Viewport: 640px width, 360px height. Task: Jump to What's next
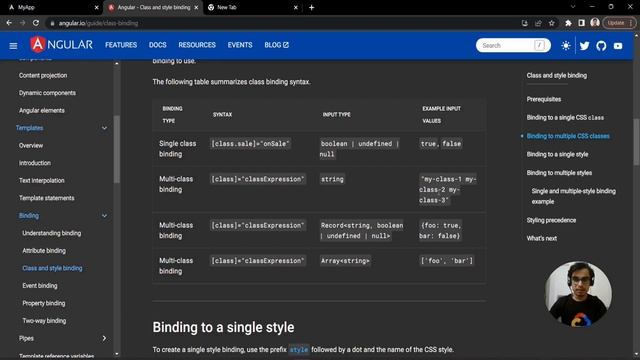tap(542, 239)
